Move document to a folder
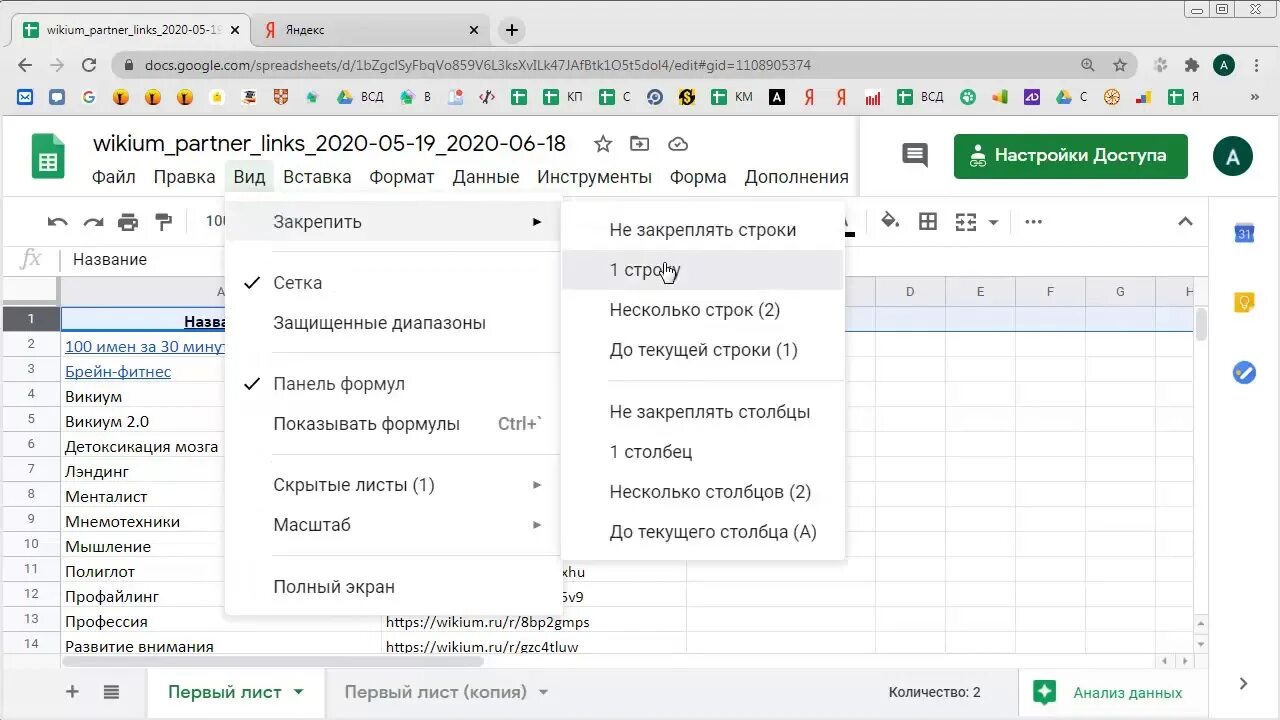This screenshot has height=720, width=1280. click(639, 144)
